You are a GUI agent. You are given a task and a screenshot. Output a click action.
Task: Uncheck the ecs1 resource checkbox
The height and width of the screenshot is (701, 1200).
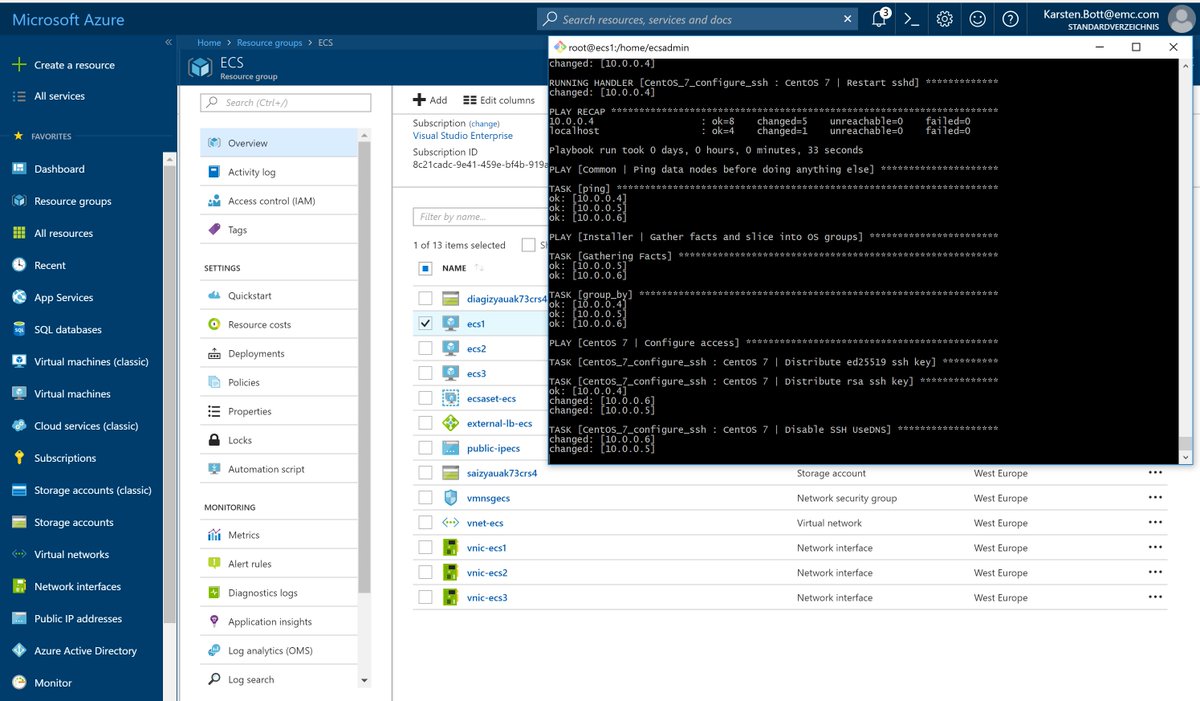425,322
